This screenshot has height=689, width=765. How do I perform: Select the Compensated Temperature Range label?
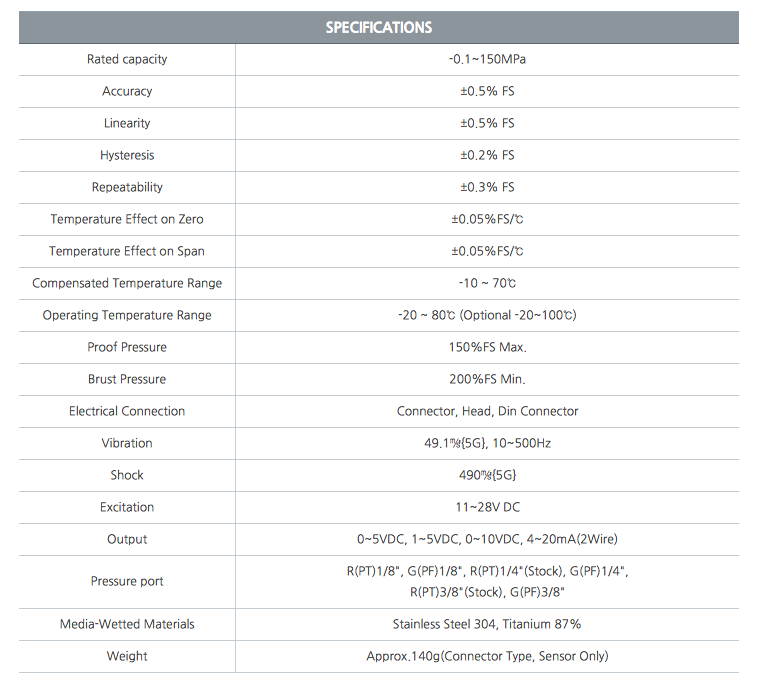click(x=127, y=283)
